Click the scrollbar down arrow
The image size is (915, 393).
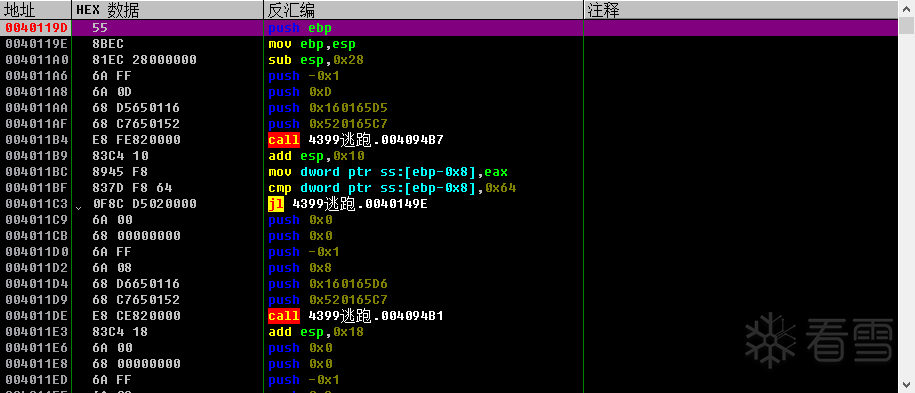[x=906, y=384]
